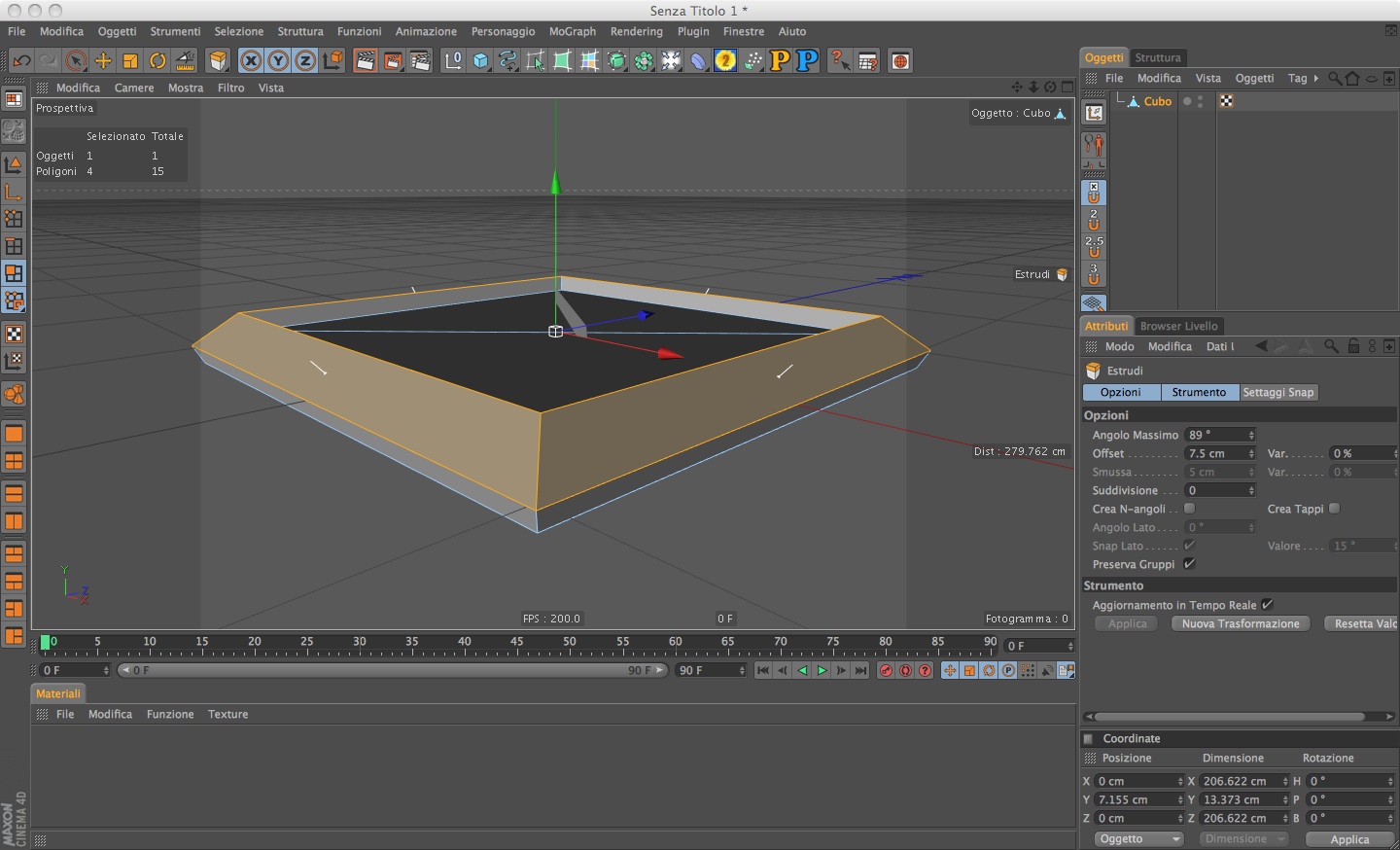Disable Aggiornamento in Tempo Reale
Image resolution: width=1400 pixels, height=850 pixels.
[1267, 605]
